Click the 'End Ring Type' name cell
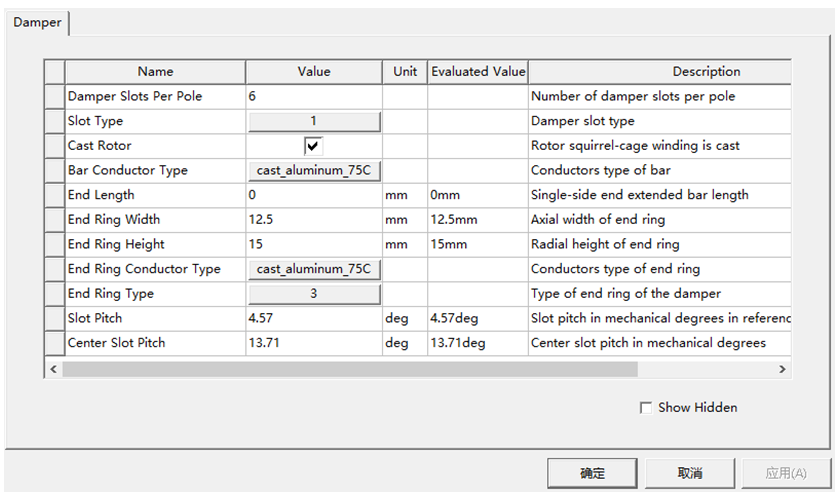 click(x=155, y=294)
